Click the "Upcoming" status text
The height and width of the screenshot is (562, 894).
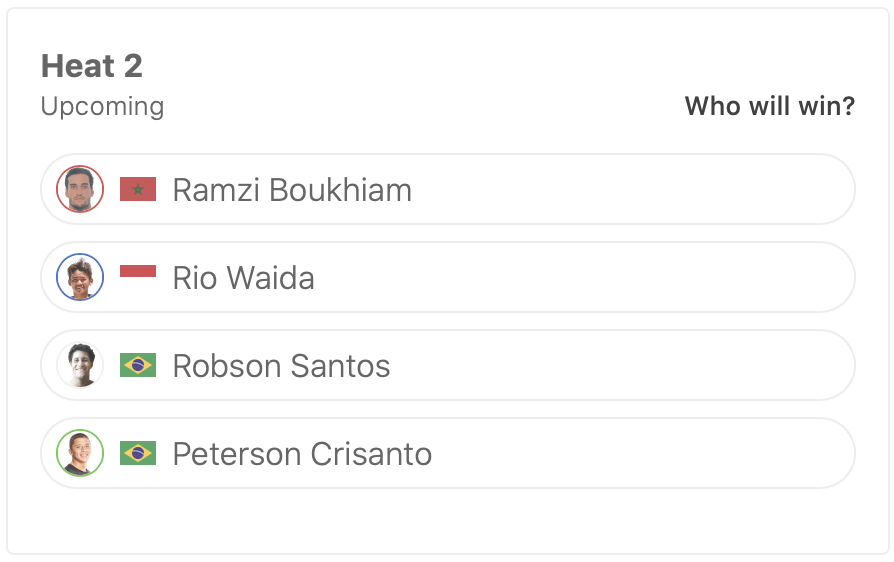pyautogui.click(x=102, y=106)
